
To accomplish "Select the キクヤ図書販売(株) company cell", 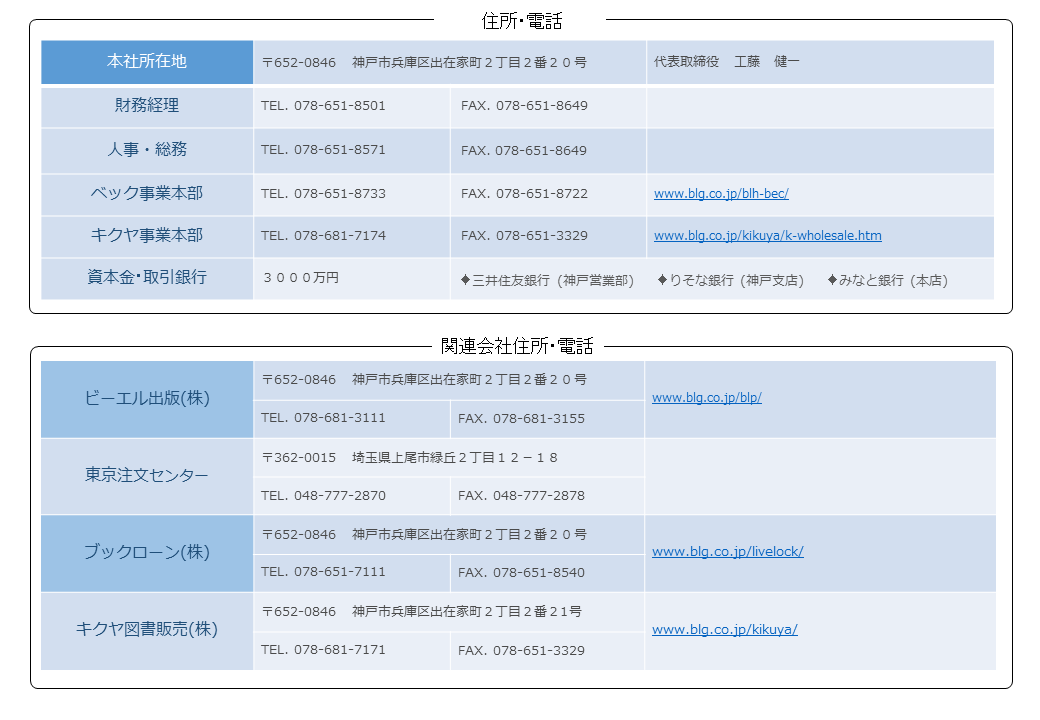I will pyautogui.click(x=147, y=630).
